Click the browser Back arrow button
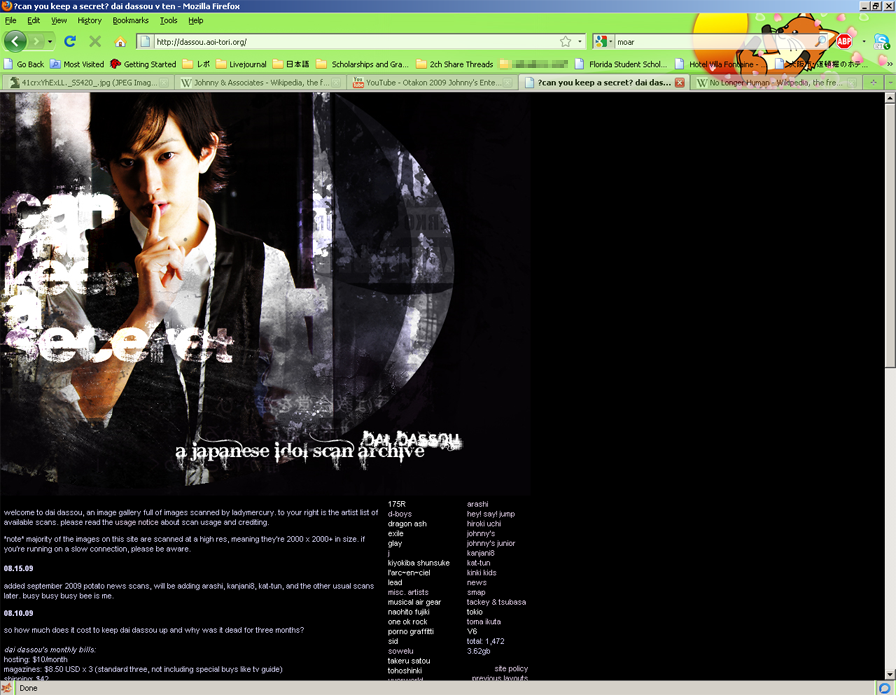The width and height of the screenshot is (896, 695). pos(15,41)
